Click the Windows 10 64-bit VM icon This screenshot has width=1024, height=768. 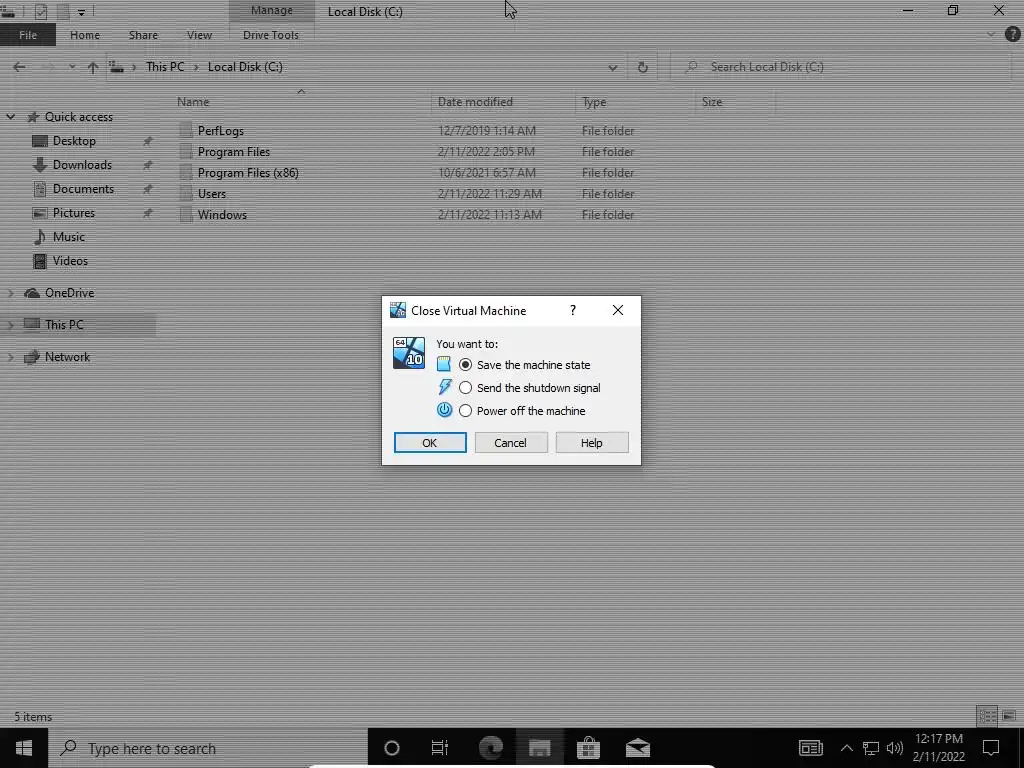[x=409, y=353]
